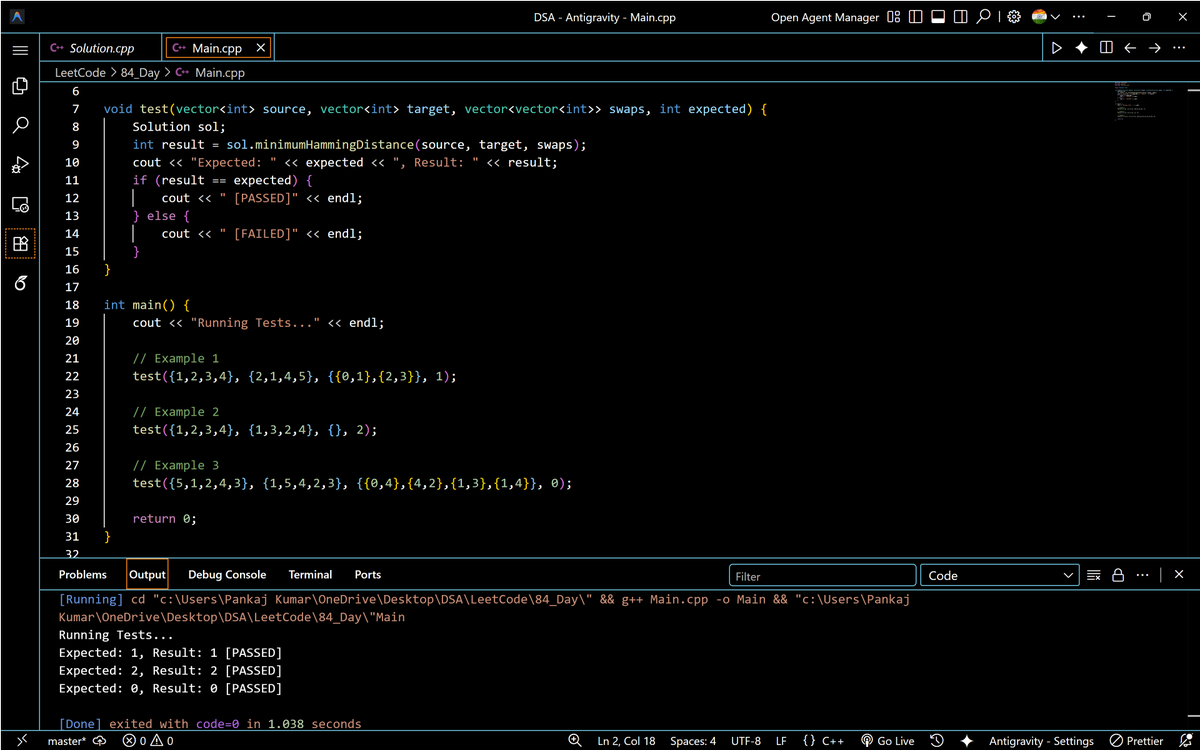Open the Ports panel tab

(368, 575)
